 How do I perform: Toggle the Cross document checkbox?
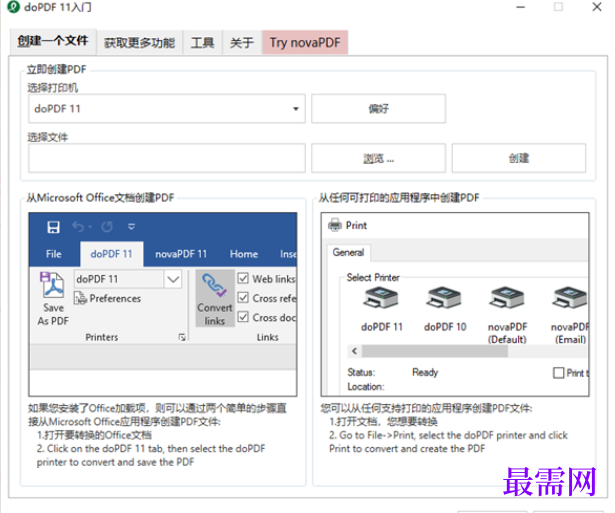243,317
